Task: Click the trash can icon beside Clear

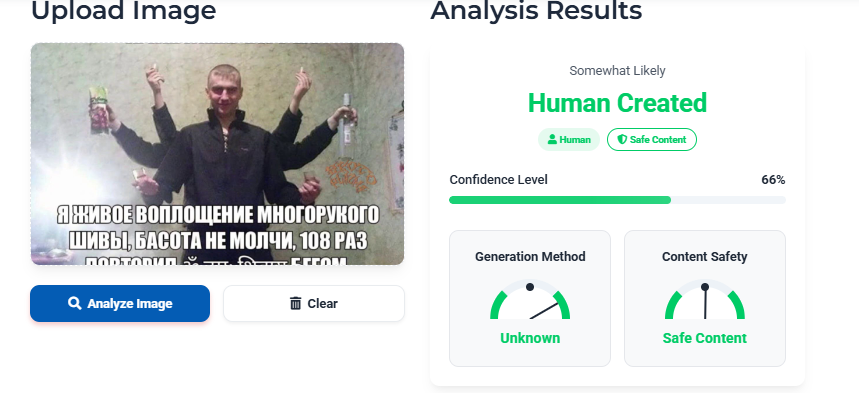Action: 295,303
